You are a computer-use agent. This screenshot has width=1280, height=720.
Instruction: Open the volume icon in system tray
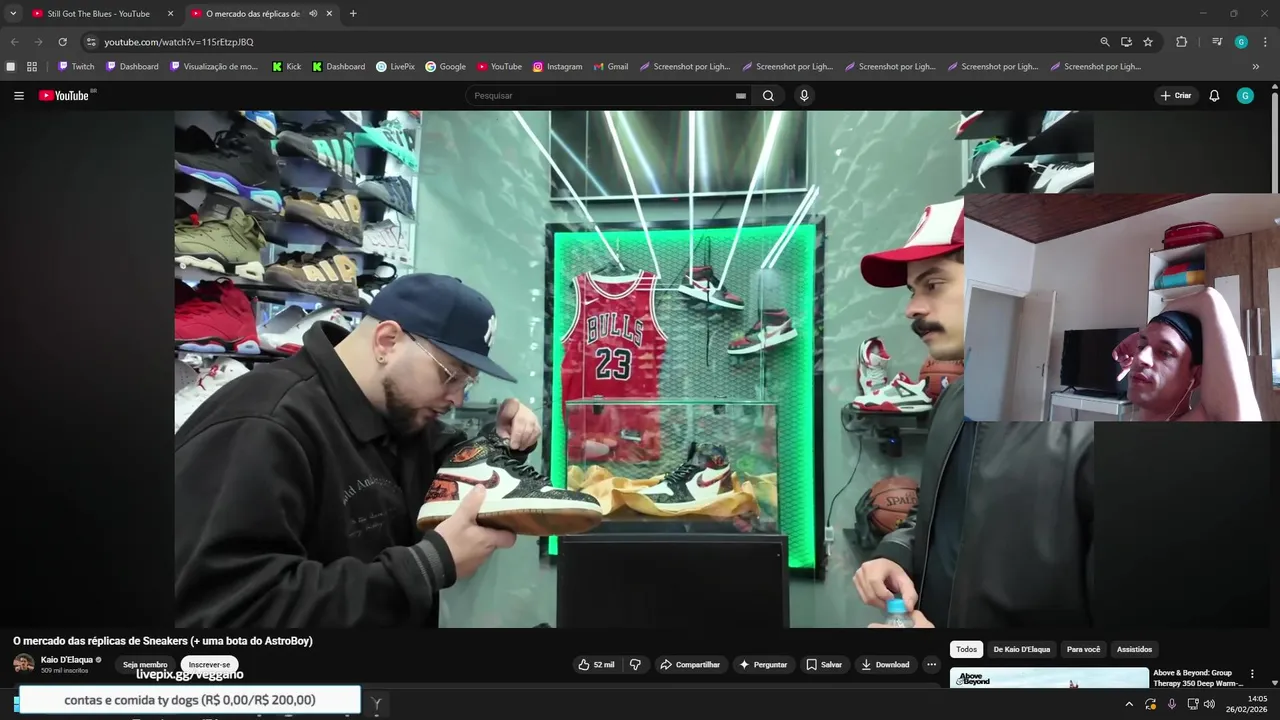click(x=1210, y=704)
